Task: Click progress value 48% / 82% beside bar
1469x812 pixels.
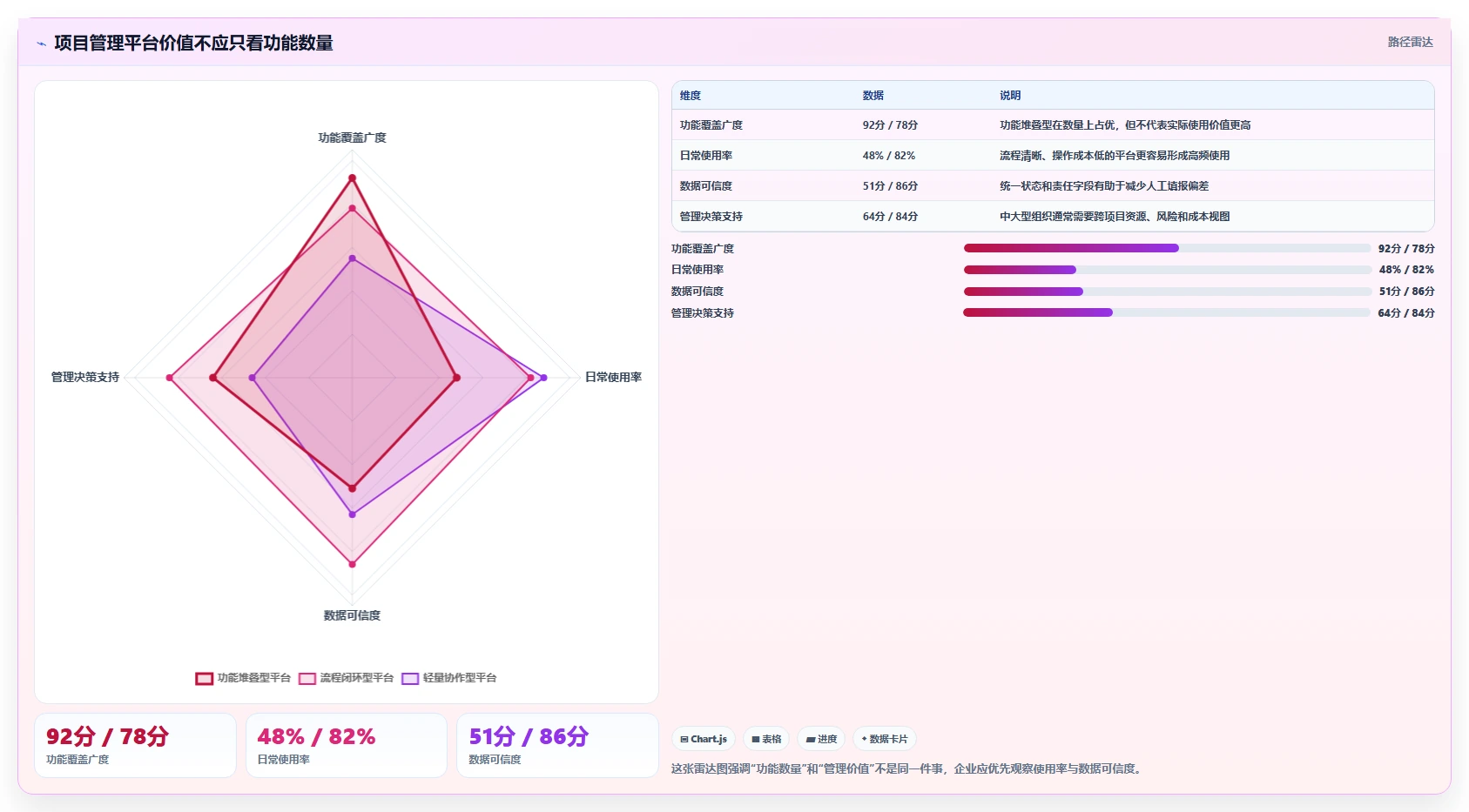Action: click(x=1406, y=270)
